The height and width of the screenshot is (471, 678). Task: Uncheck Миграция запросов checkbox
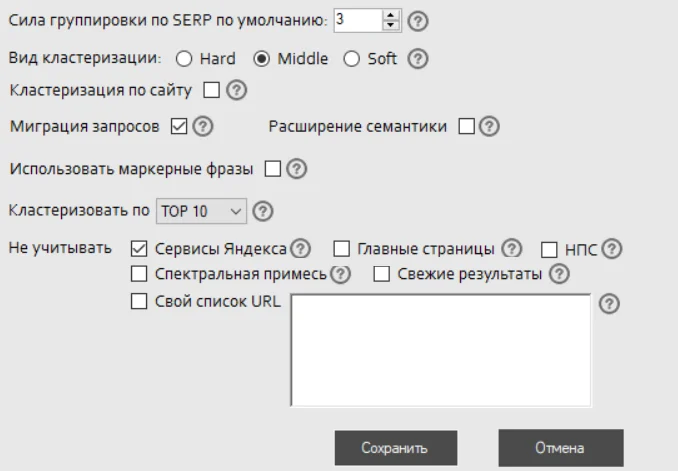179,127
